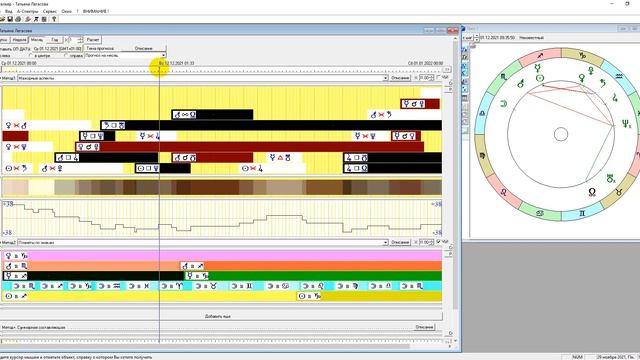Open the Метод2 method dropdown
Screen dimensions: 640x360
point(385,242)
